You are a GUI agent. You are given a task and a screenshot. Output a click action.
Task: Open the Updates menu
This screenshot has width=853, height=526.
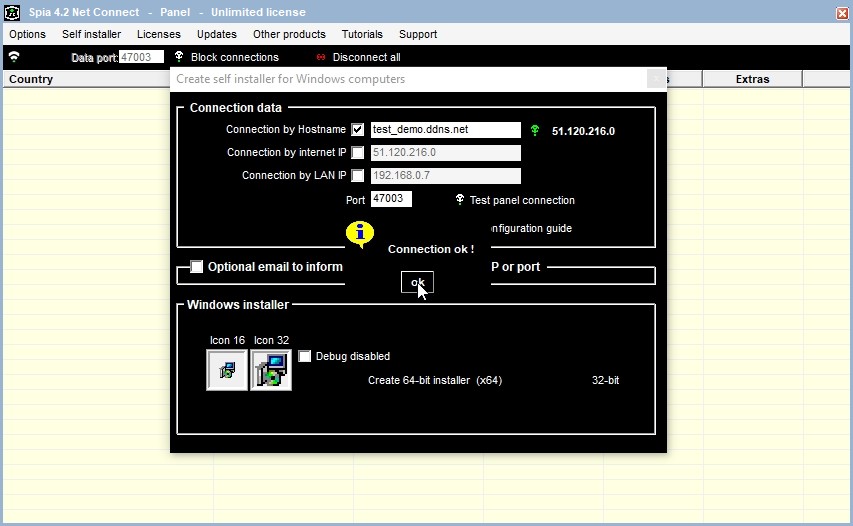coord(217,34)
